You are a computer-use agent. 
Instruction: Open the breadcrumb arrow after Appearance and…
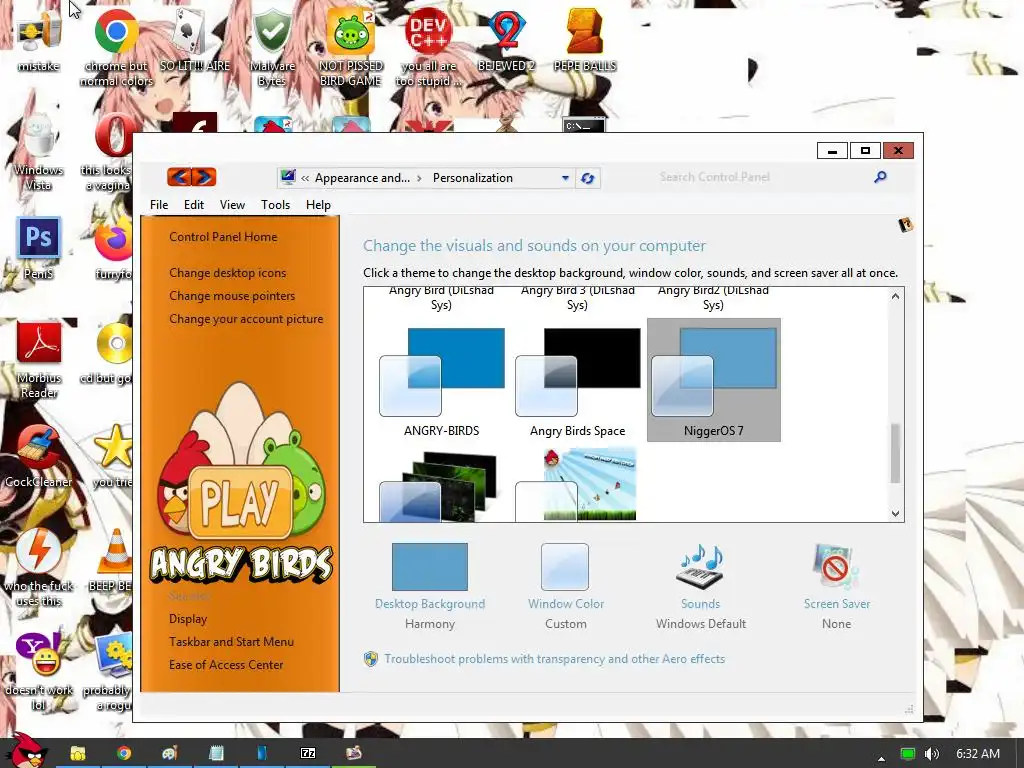tap(419, 178)
